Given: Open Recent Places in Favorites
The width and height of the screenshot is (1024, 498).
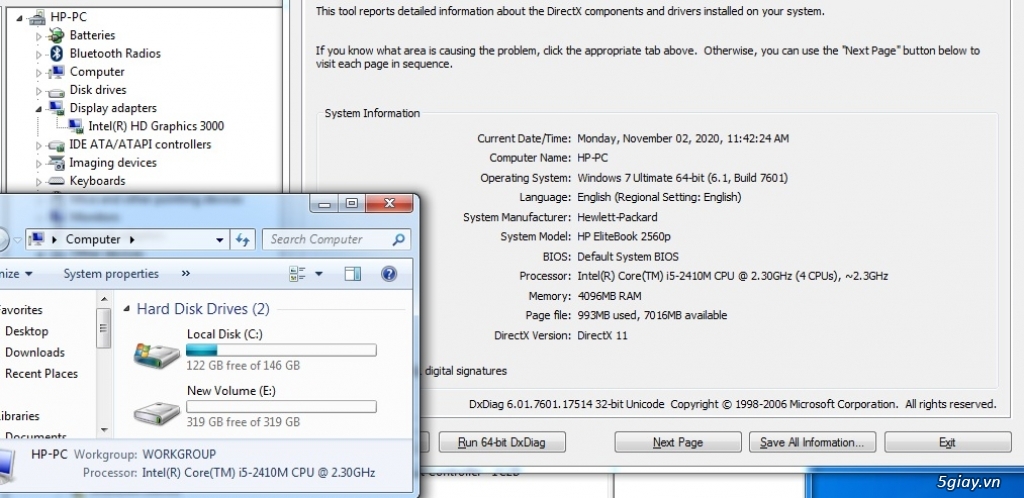Looking at the screenshot, I should coord(41,374).
